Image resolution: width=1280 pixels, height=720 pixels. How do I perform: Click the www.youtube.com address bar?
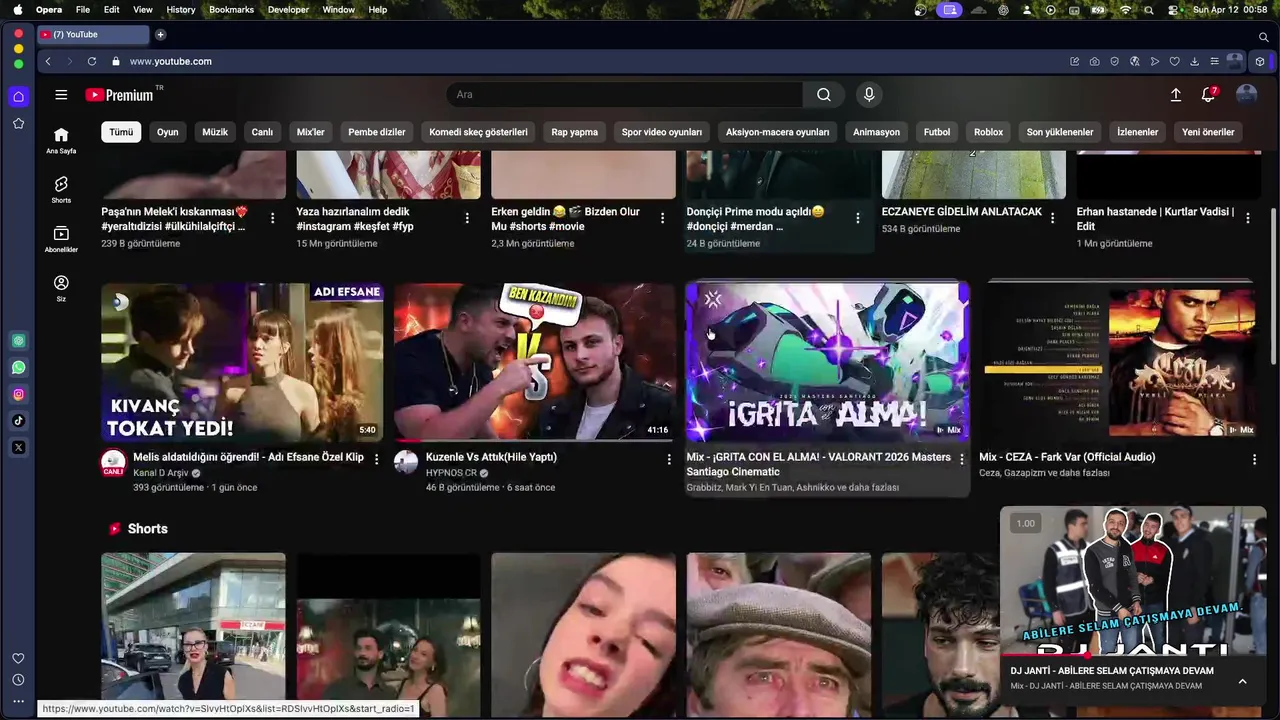tap(170, 61)
